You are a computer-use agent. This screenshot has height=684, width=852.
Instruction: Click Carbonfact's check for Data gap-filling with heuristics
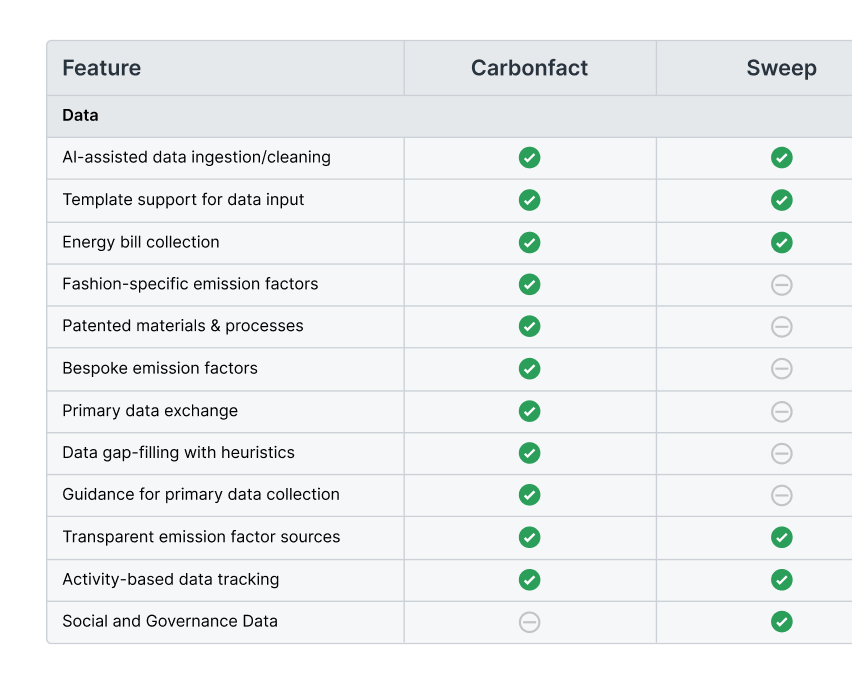point(529,453)
